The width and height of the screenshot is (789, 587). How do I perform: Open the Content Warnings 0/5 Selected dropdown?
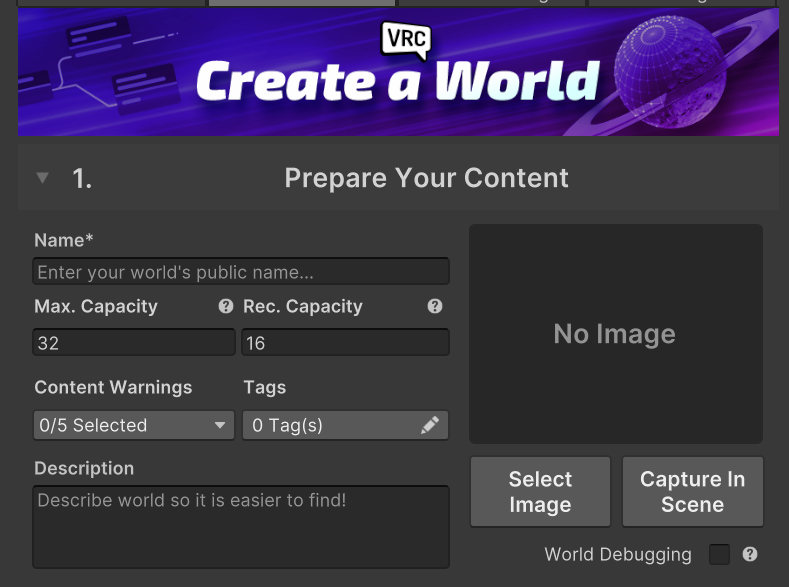[x=134, y=426]
